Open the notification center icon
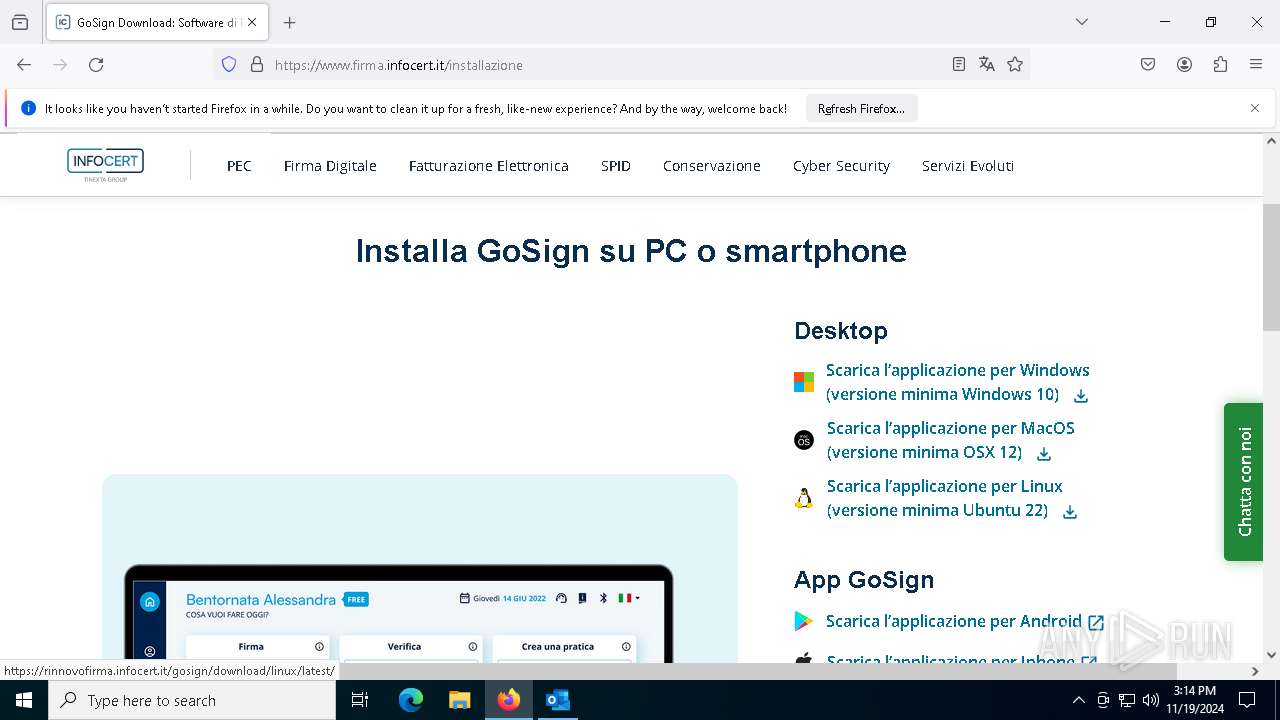 [1247, 700]
